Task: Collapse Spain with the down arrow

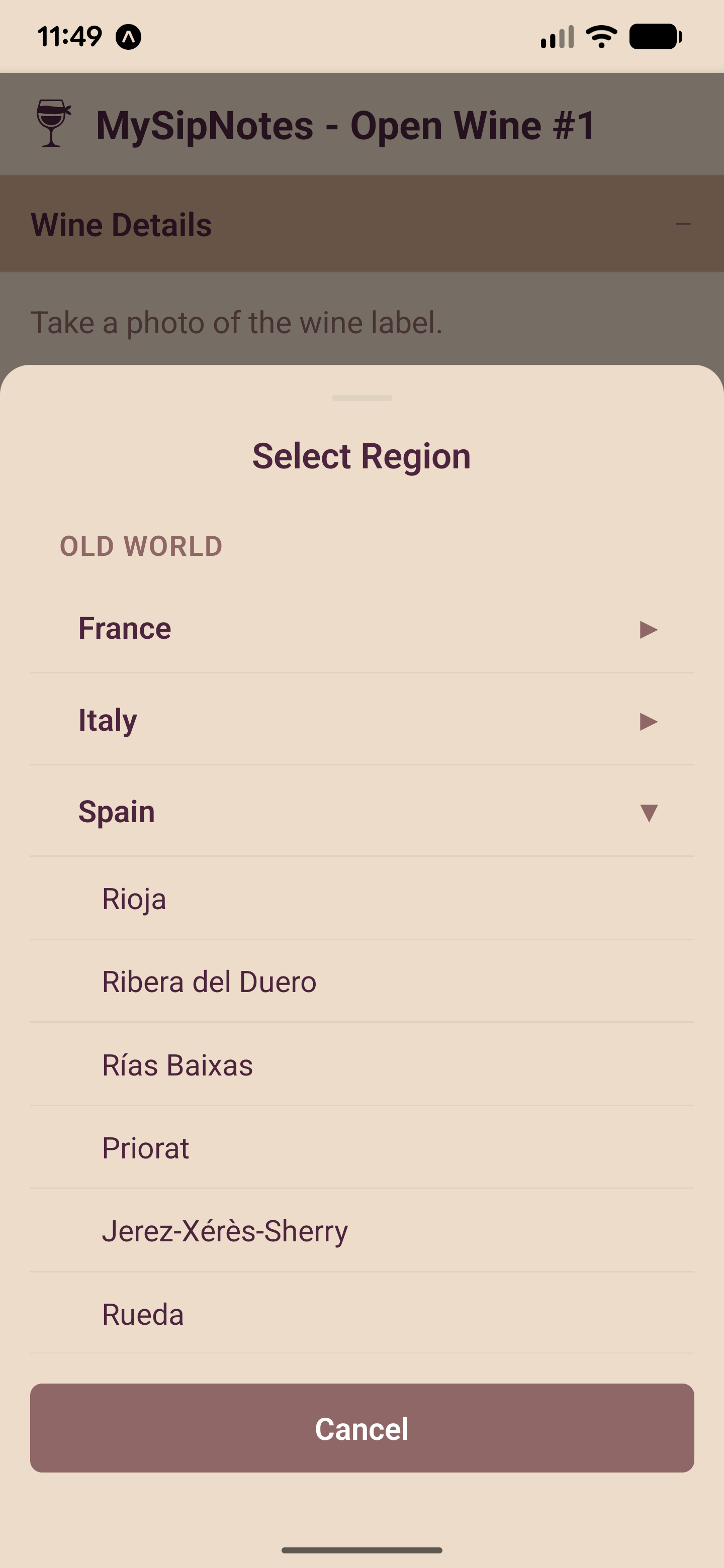Action: tap(649, 813)
